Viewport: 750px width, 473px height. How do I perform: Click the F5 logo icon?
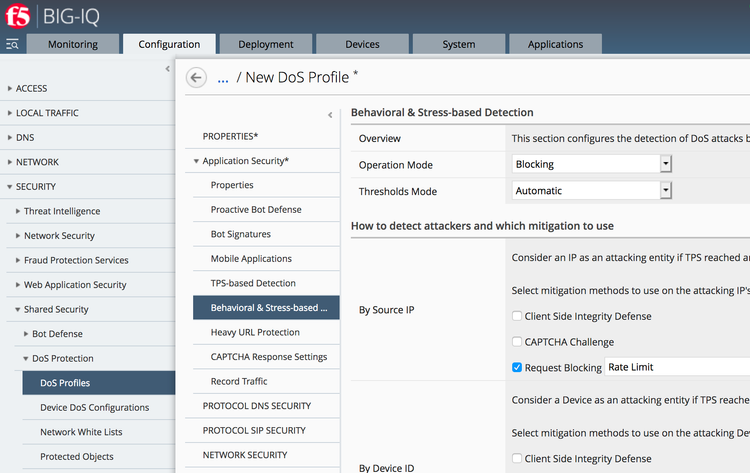[x=17, y=17]
